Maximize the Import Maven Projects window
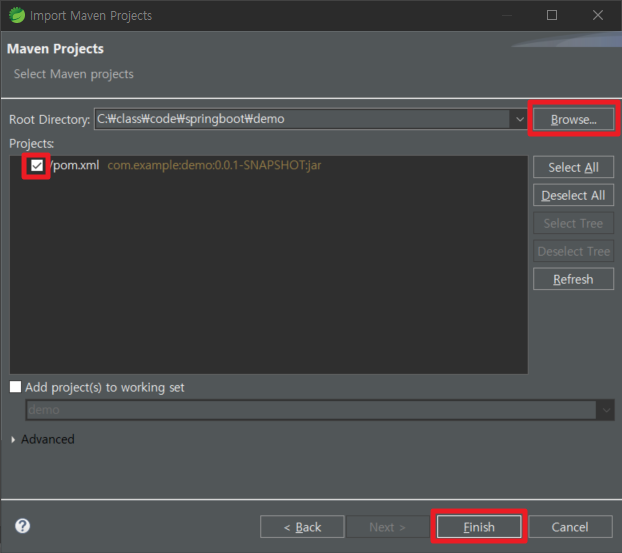The width and height of the screenshot is (622, 553). (552, 15)
